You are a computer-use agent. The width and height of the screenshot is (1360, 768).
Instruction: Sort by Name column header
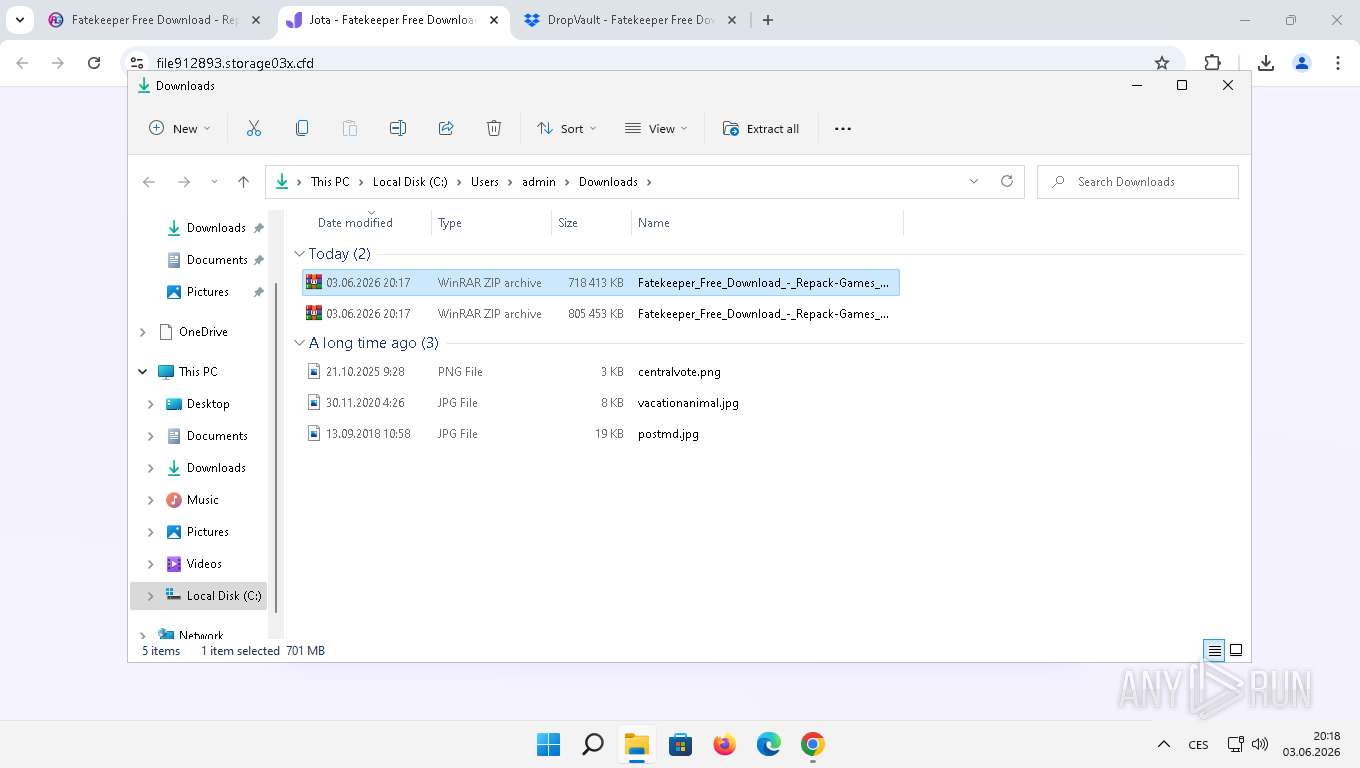coord(767,223)
